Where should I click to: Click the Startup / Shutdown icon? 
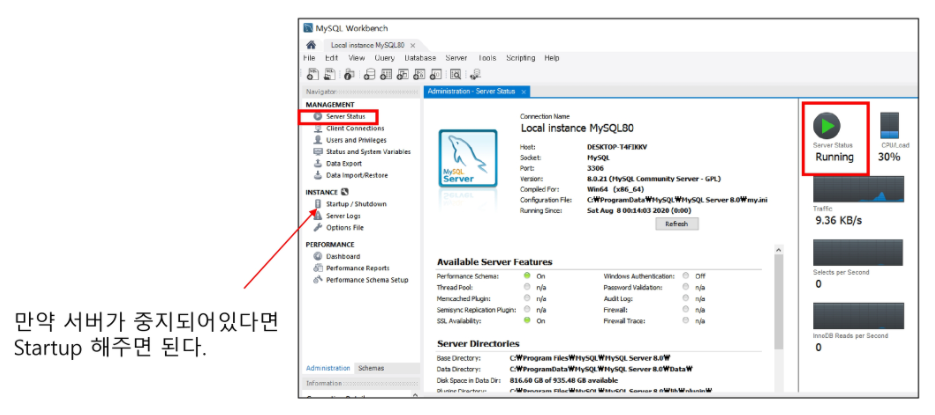click(x=318, y=204)
